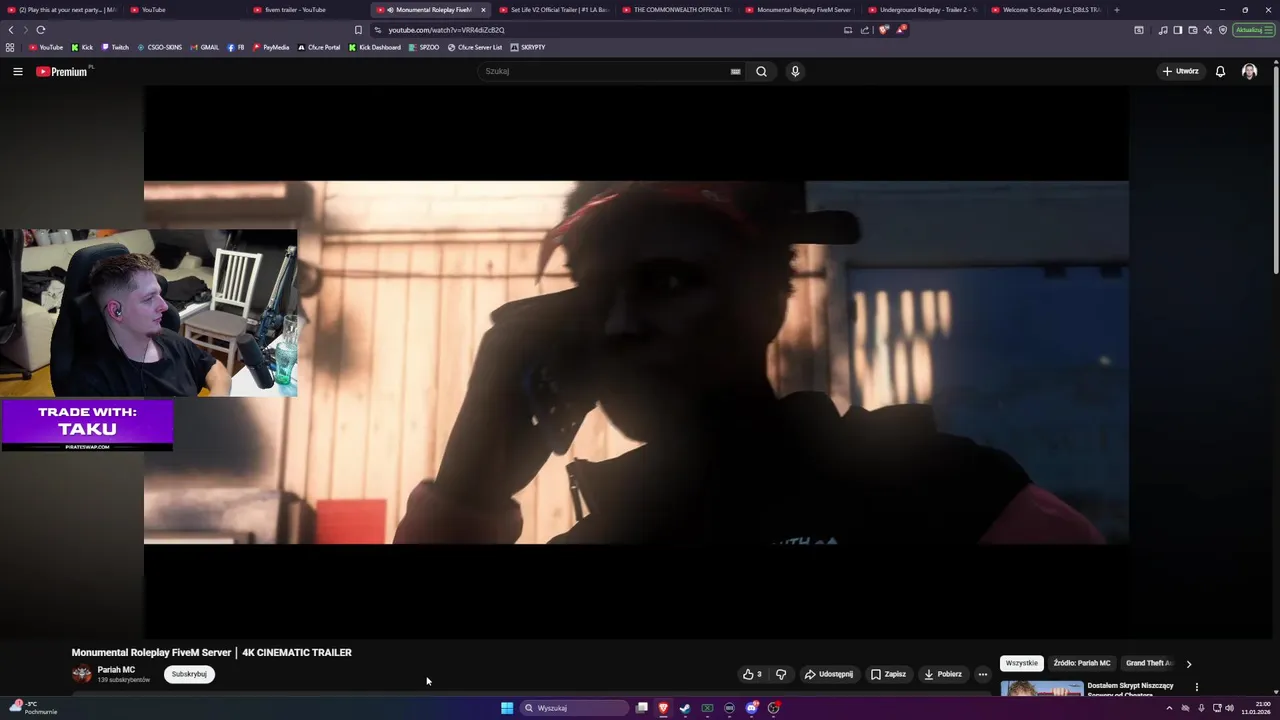Viewport: 1280px width, 720px height.
Task: Open Discord from taskbar
Action: tap(751, 708)
